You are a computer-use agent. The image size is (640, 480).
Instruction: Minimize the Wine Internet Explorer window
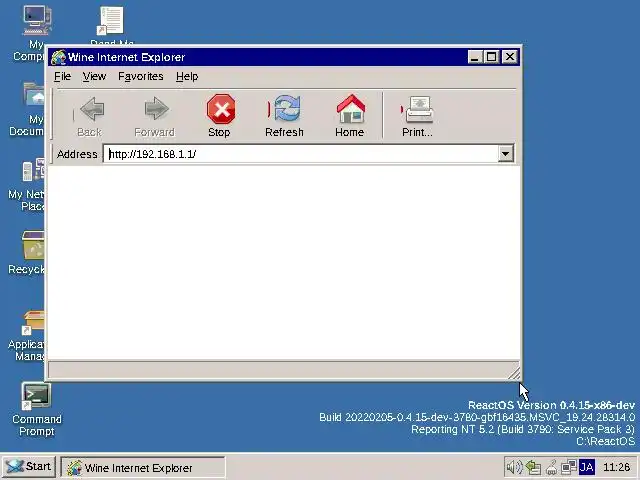point(475,57)
